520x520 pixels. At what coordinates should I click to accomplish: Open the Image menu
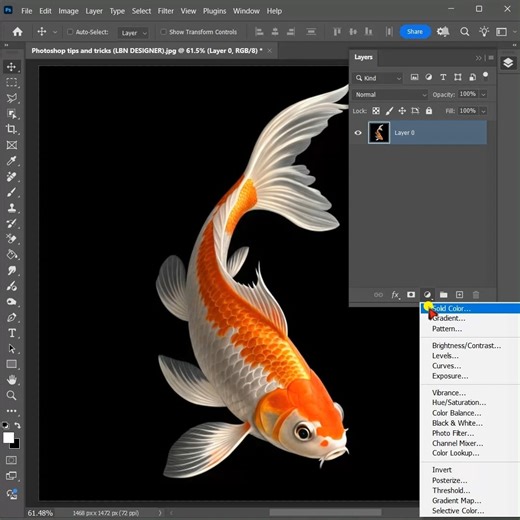[x=68, y=11]
